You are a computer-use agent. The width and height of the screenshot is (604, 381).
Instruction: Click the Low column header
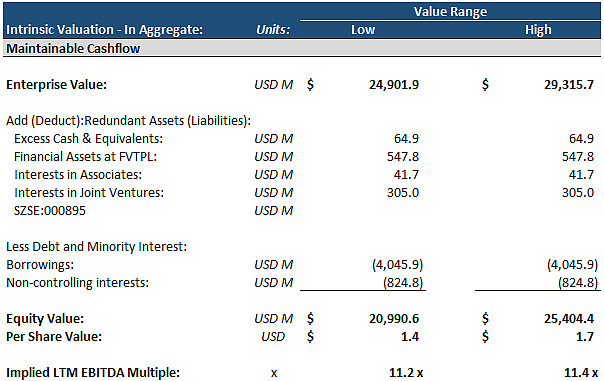[x=362, y=30]
